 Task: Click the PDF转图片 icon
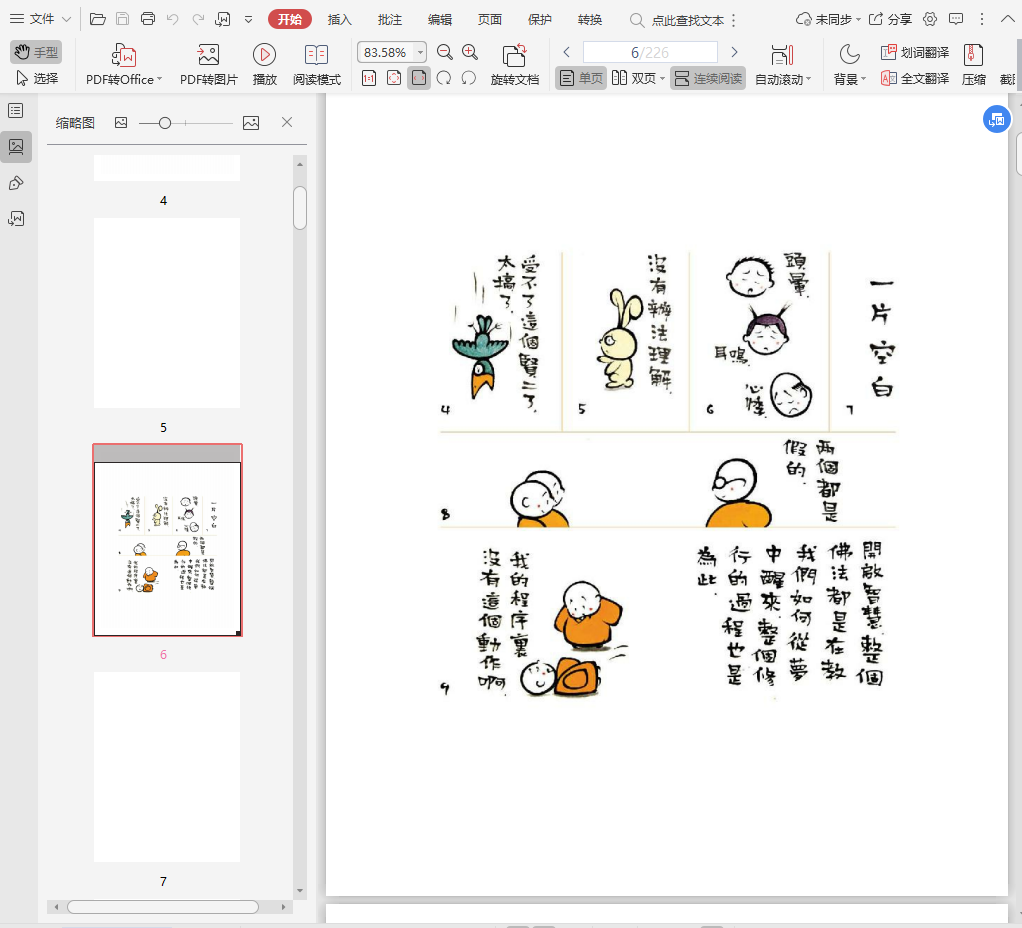(208, 56)
